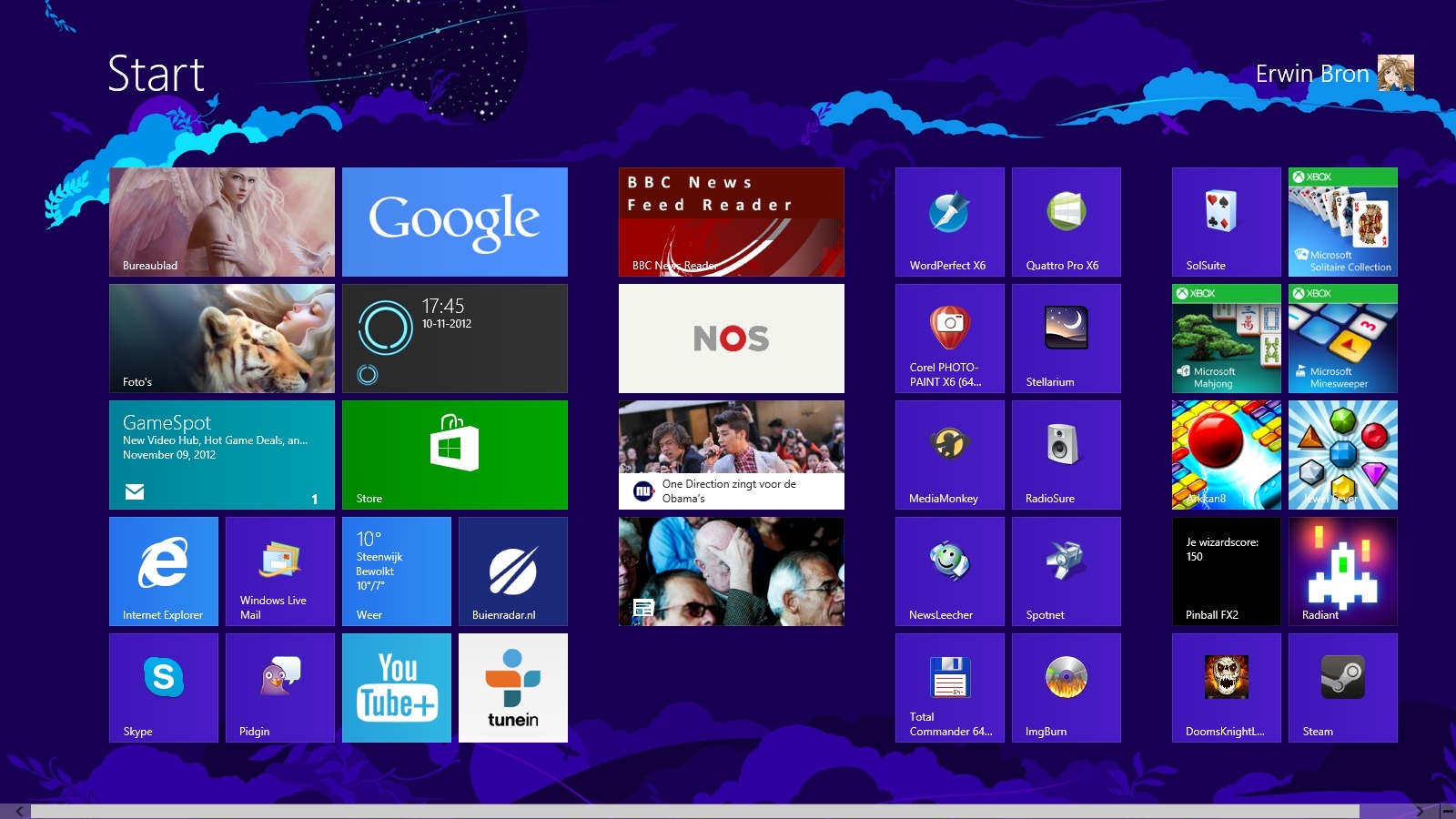Launch Skype
The image size is (1456, 819).
click(164, 688)
